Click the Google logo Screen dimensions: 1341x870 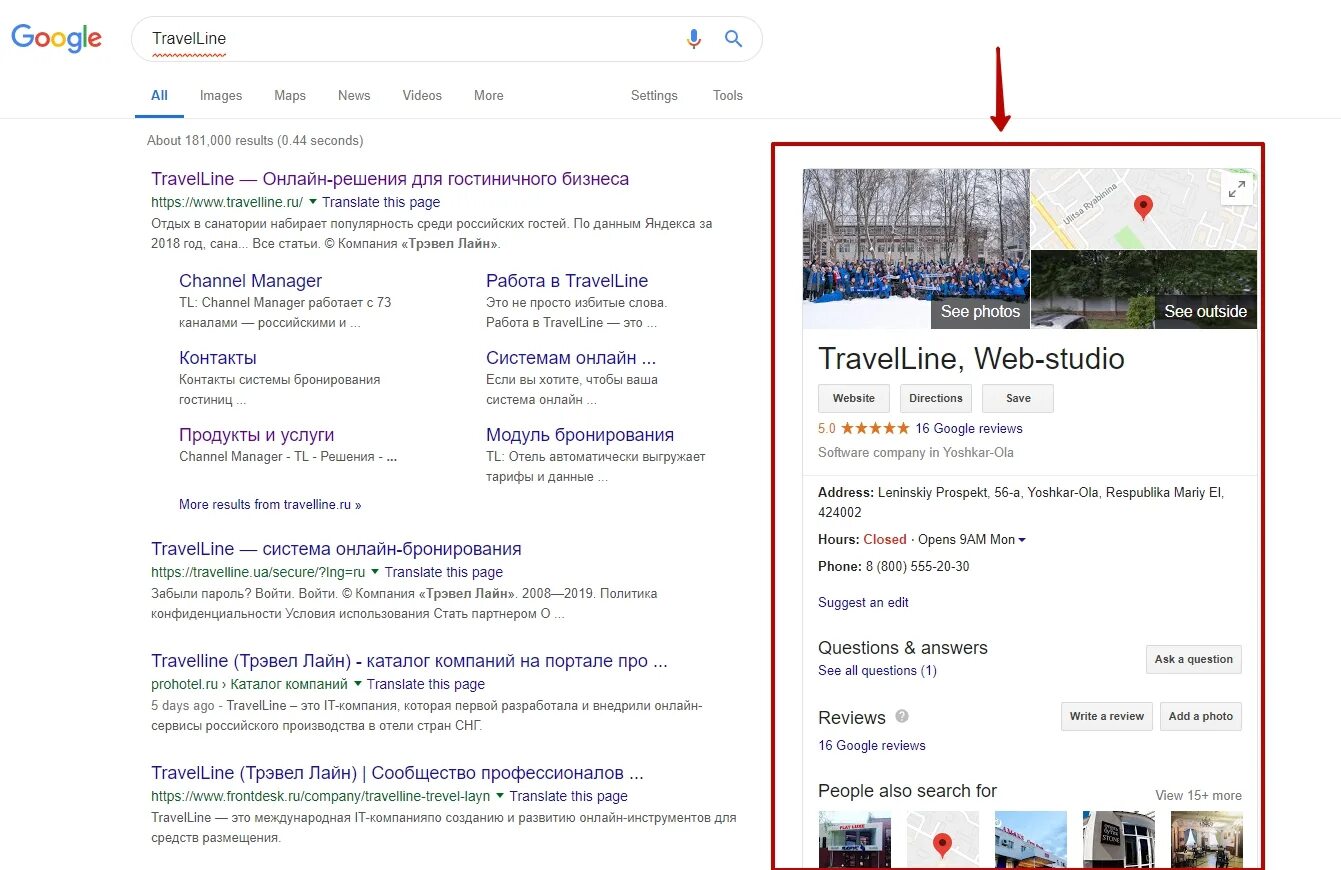point(56,38)
